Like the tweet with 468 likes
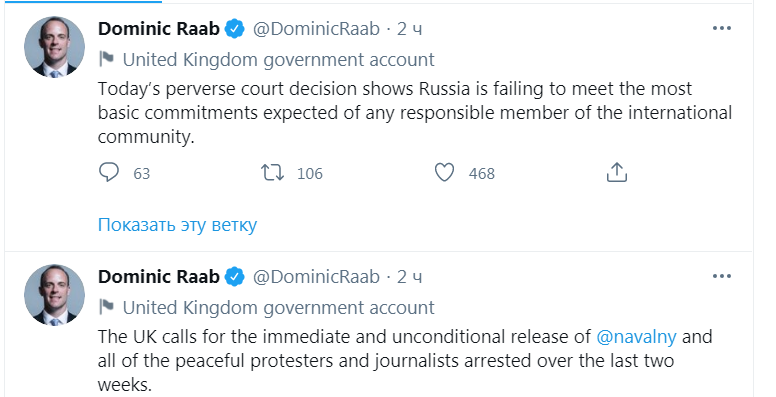The width and height of the screenshot is (776, 397). pyautogui.click(x=444, y=173)
